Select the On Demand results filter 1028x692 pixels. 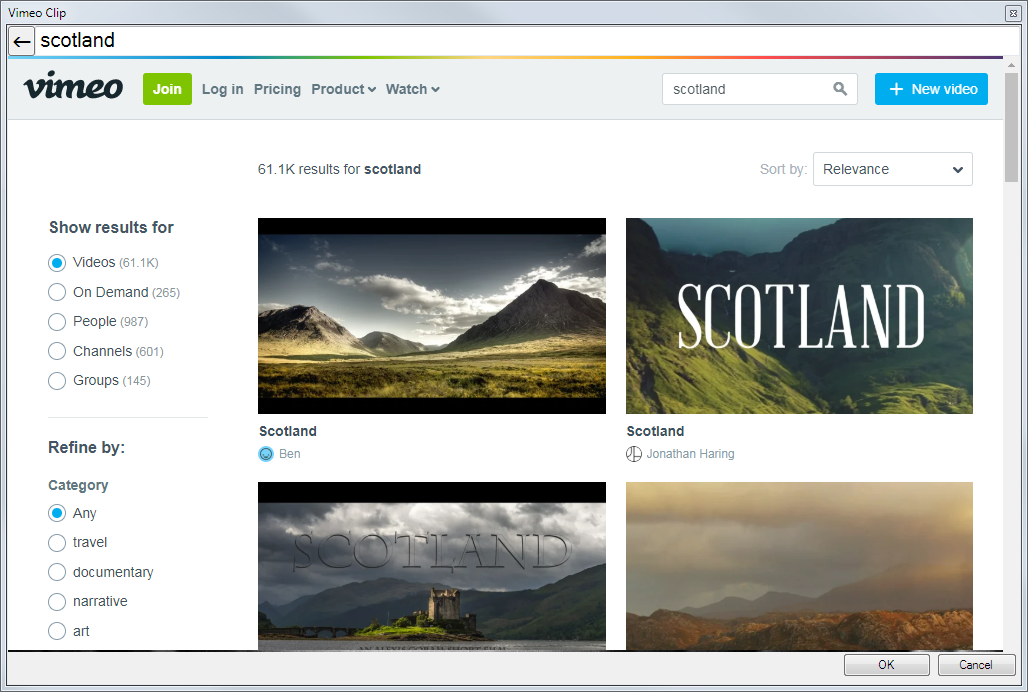(57, 292)
